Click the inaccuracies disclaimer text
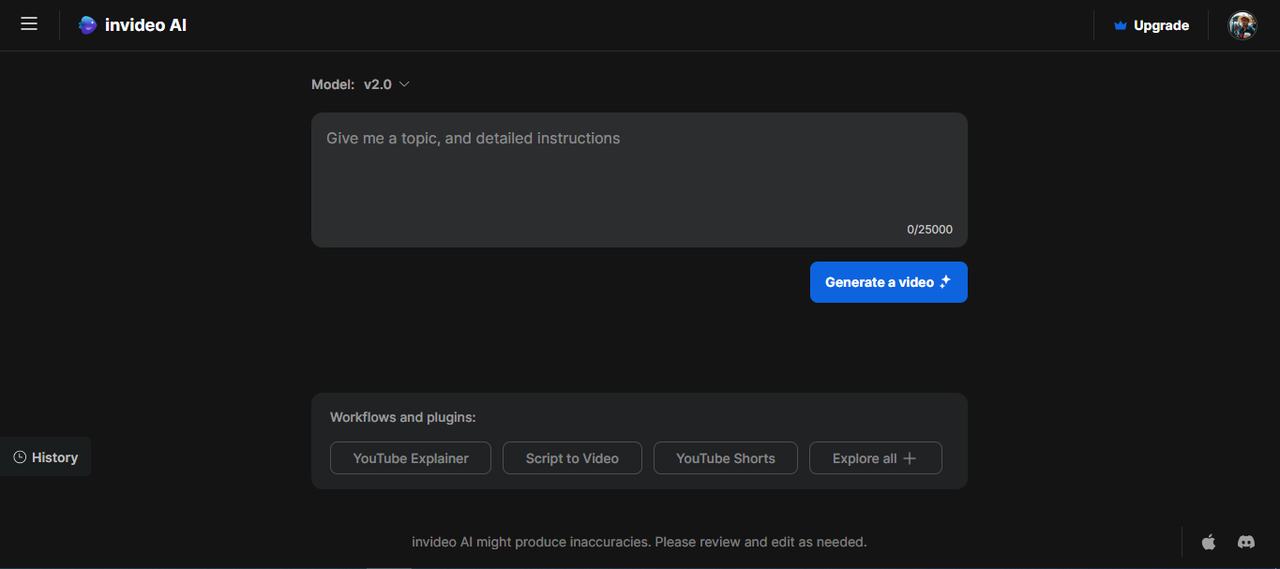This screenshot has height=569, width=1280. coord(639,542)
